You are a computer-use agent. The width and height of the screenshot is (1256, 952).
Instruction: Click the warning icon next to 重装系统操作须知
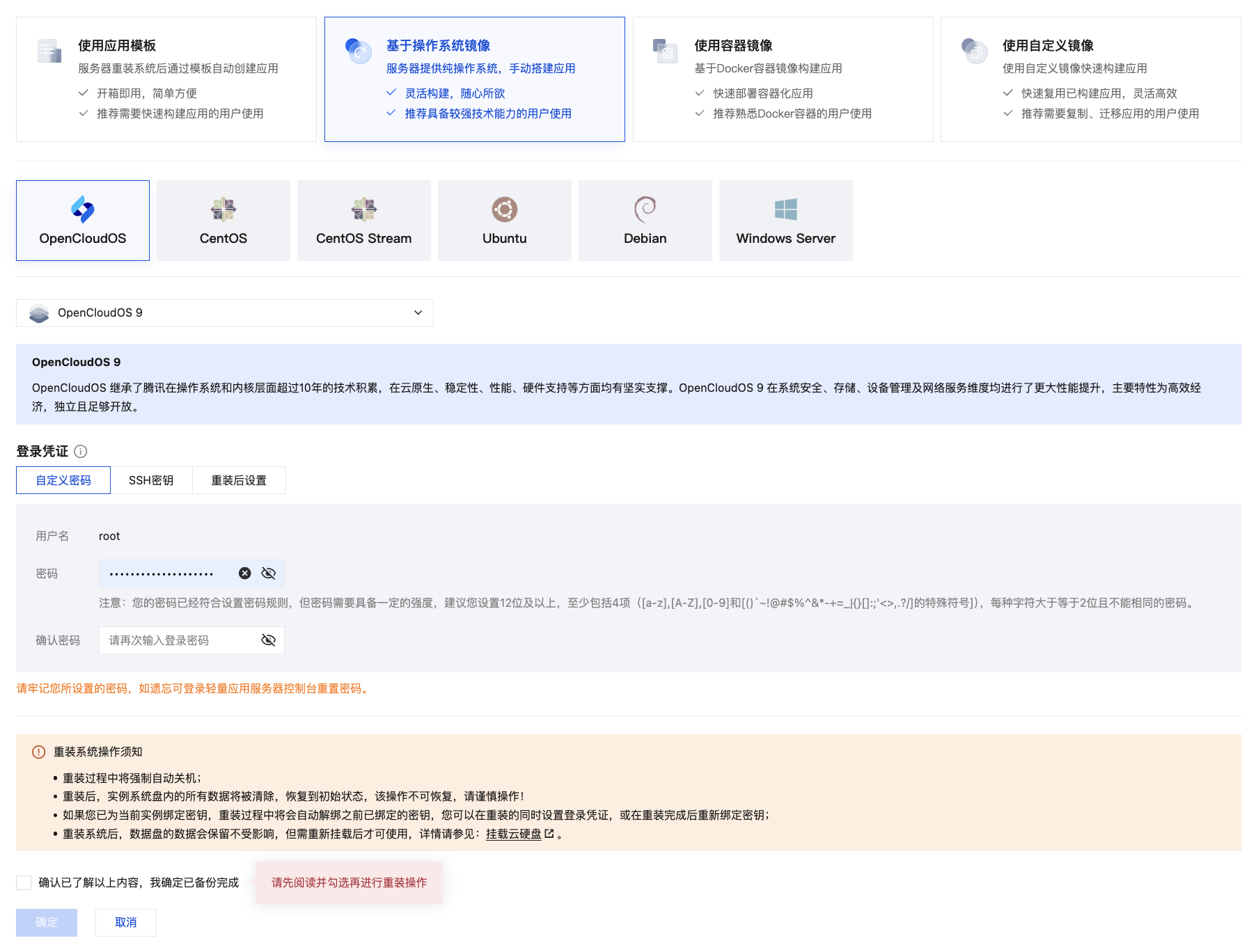pos(39,752)
